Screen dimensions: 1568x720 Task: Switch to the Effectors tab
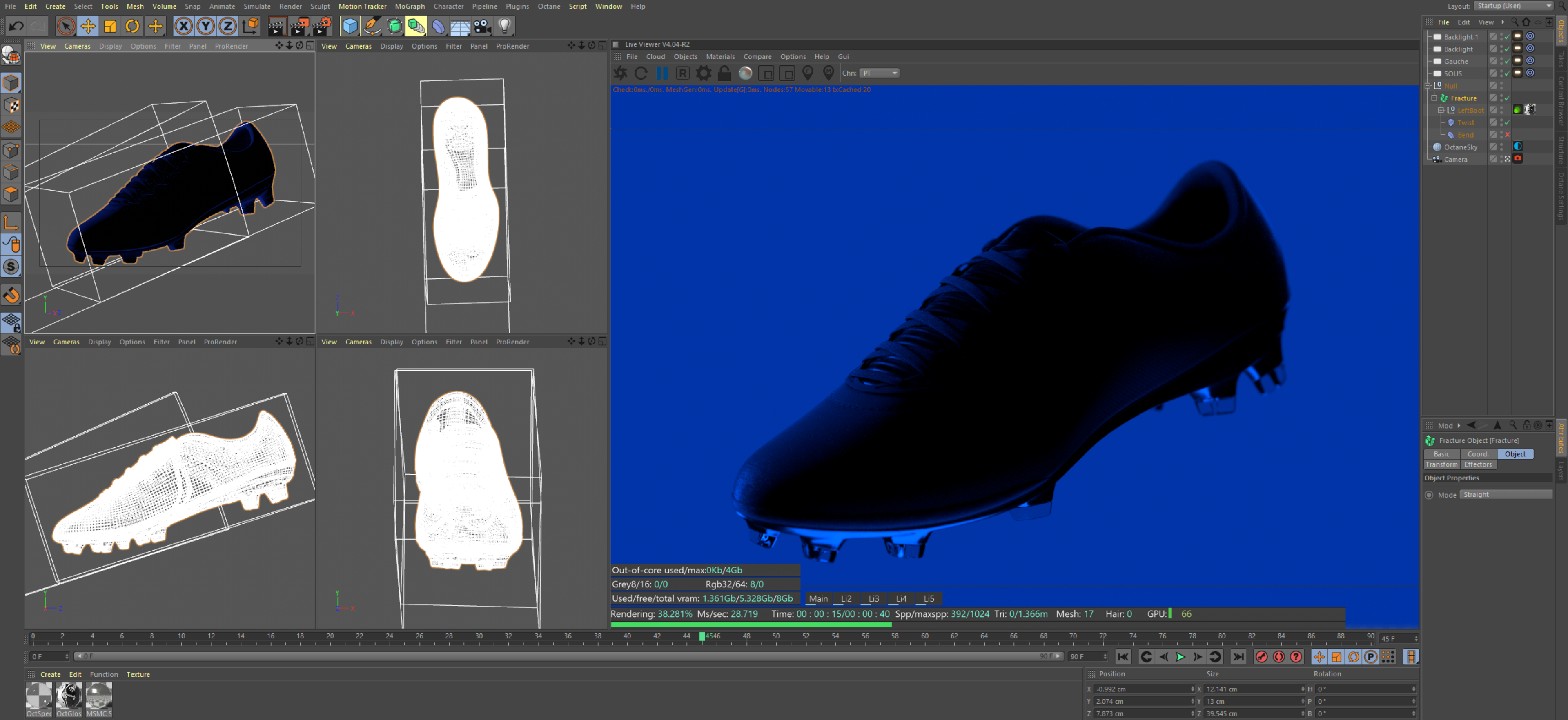(x=1478, y=464)
